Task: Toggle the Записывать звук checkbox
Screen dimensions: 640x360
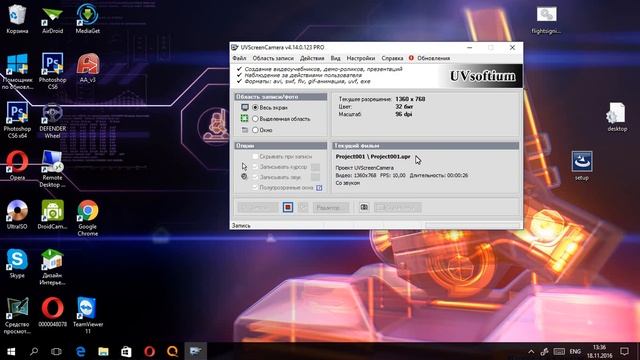Action: (x=255, y=177)
